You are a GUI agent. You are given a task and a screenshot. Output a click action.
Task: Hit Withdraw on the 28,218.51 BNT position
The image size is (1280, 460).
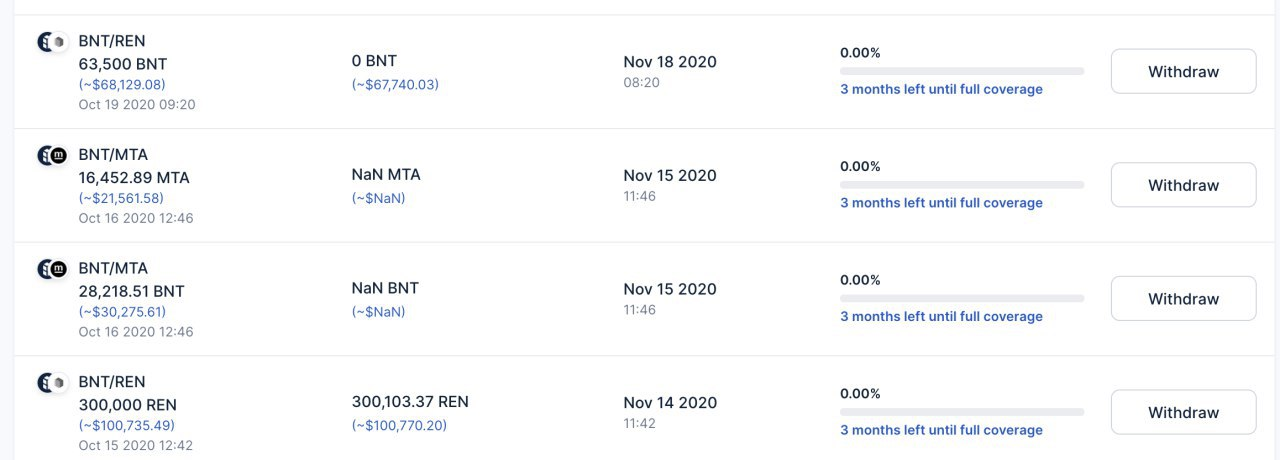(x=1183, y=299)
